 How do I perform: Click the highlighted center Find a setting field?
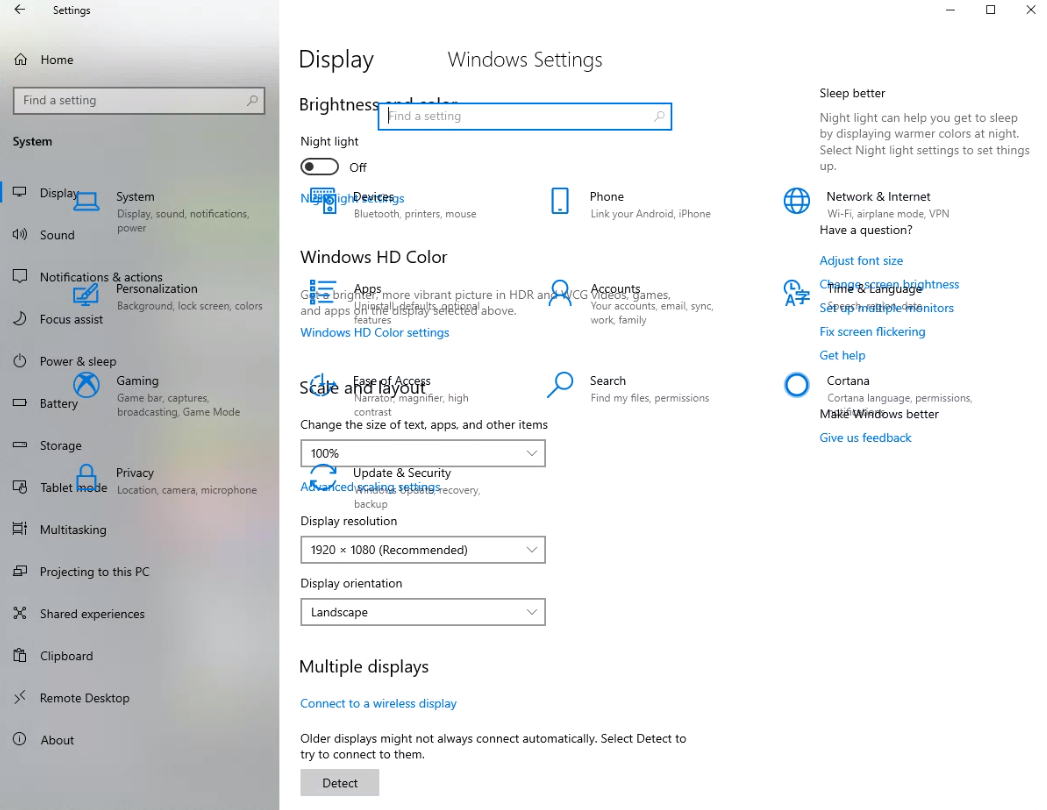[x=525, y=116]
